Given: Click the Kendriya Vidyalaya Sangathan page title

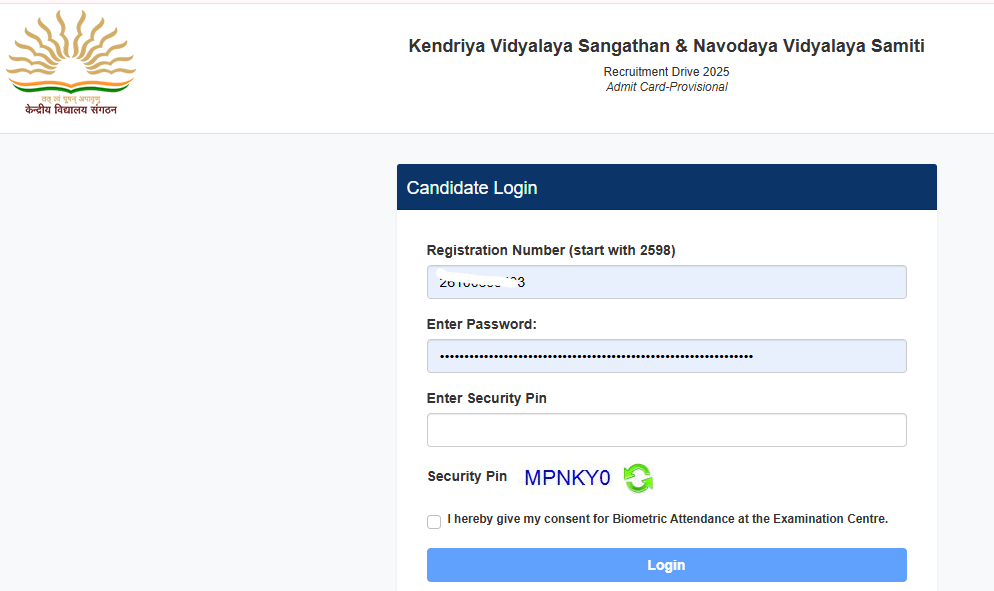Looking at the screenshot, I should click(x=666, y=47).
